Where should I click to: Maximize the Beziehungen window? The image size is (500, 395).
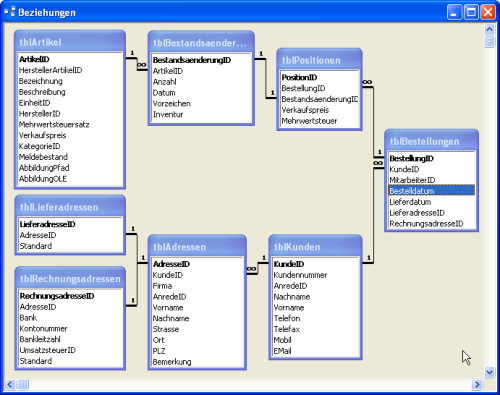coord(471,12)
